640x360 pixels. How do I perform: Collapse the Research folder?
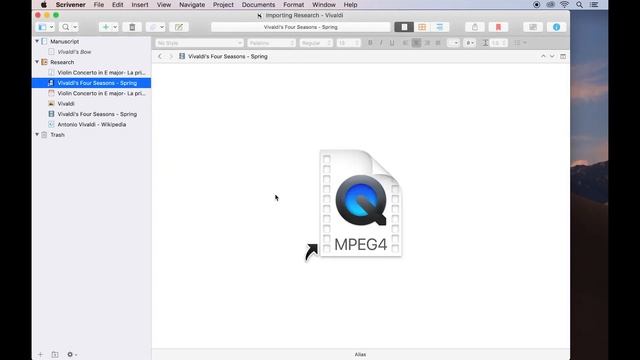[x=37, y=62]
